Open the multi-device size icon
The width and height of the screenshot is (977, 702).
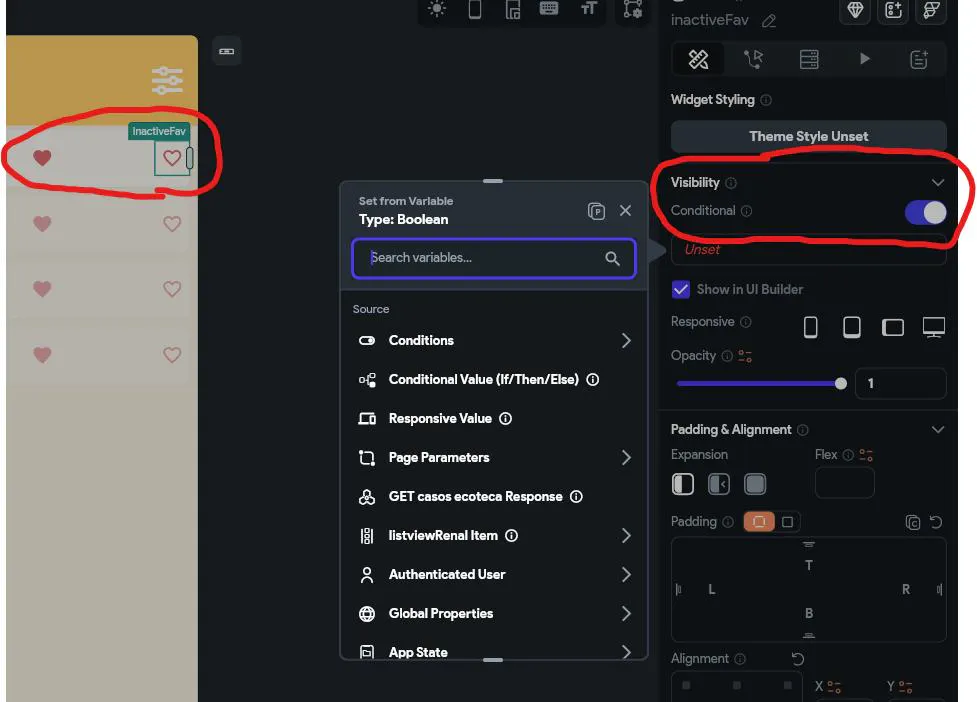[512, 9]
